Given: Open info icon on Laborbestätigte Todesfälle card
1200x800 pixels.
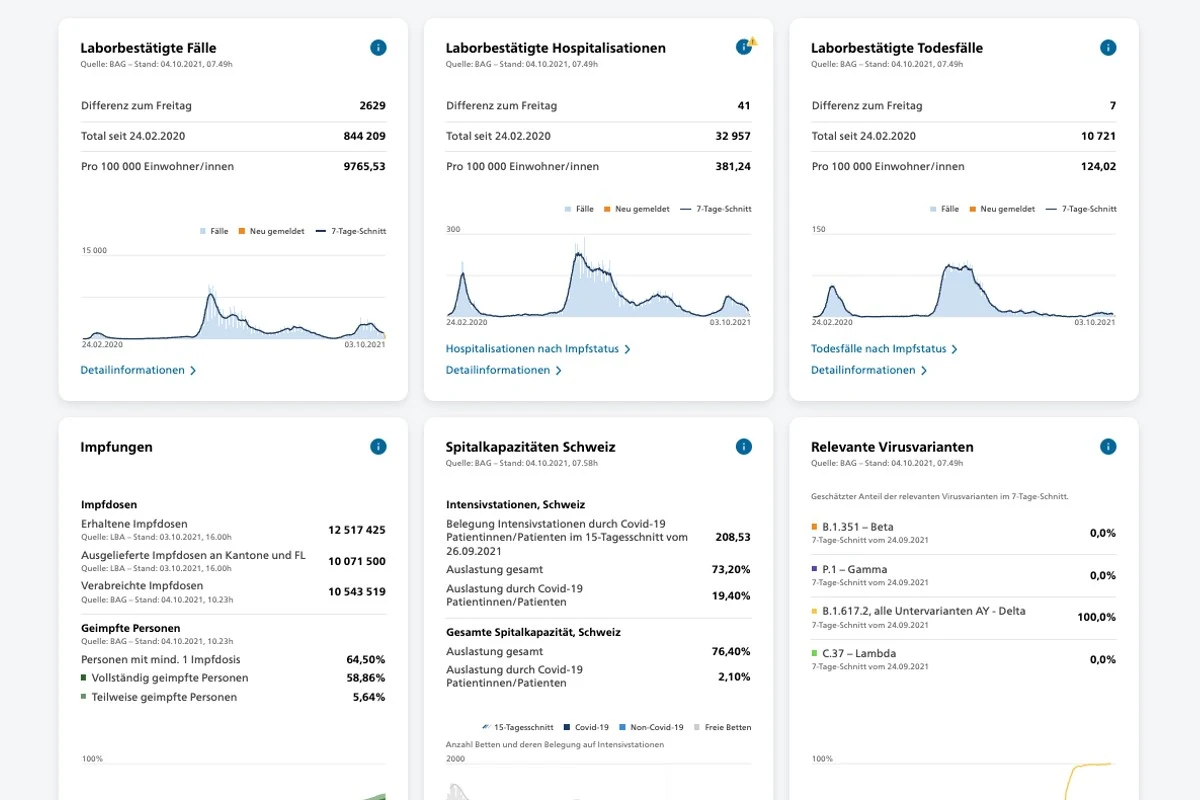Looking at the screenshot, I should tap(1108, 47).
